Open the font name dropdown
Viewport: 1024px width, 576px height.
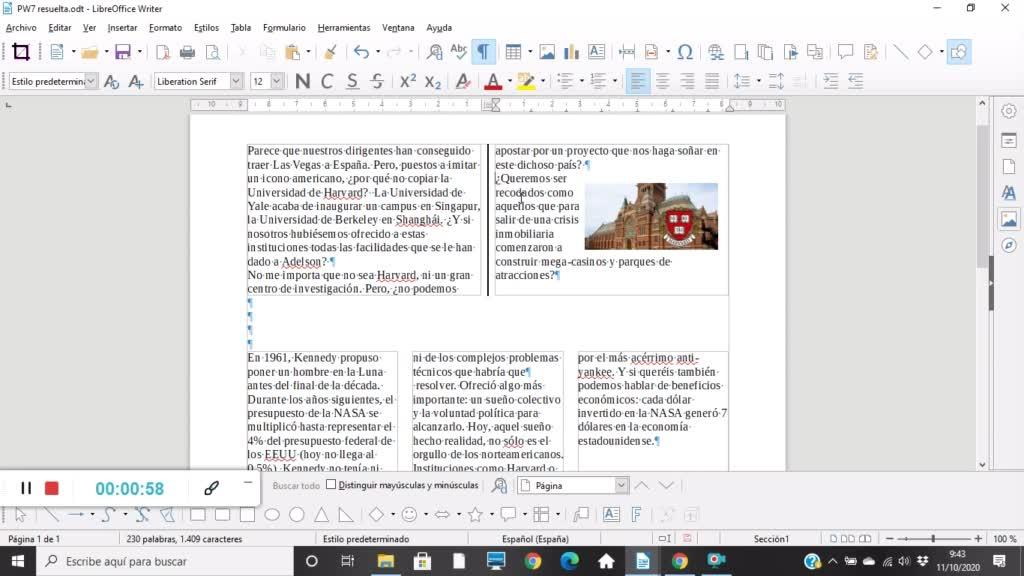pos(236,81)
